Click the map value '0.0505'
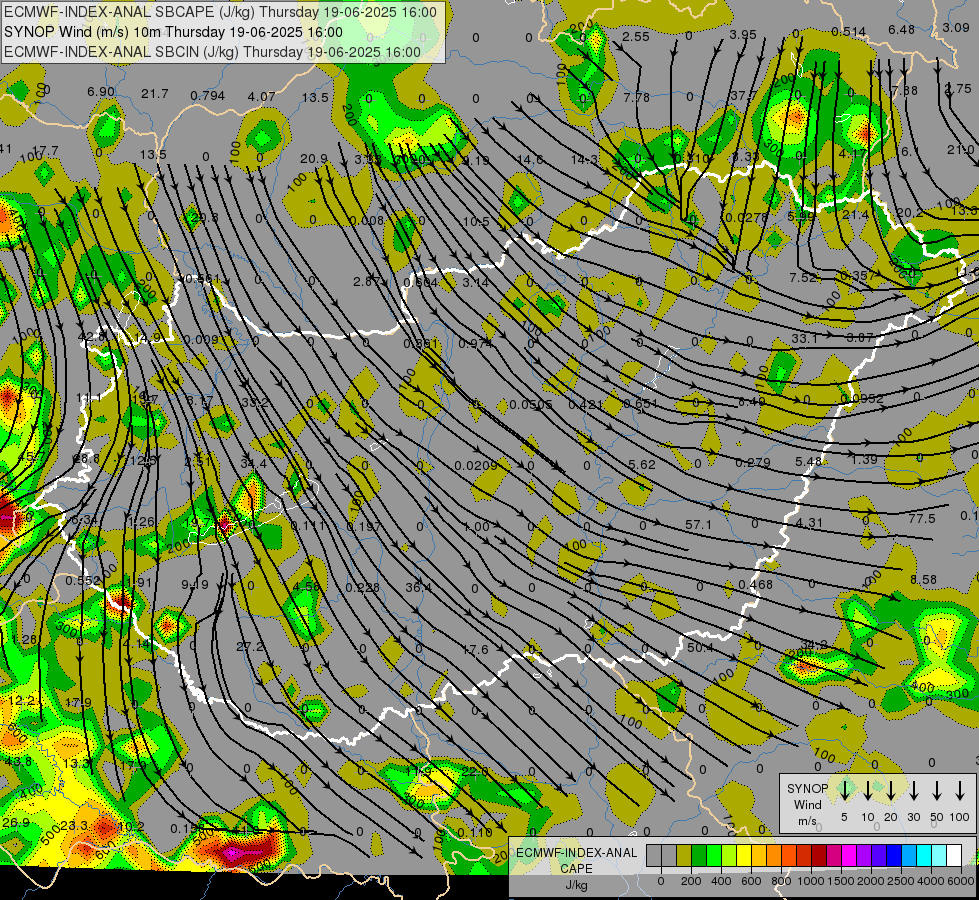The height and width of the screenshot is (900, 979). coord(531,405)
